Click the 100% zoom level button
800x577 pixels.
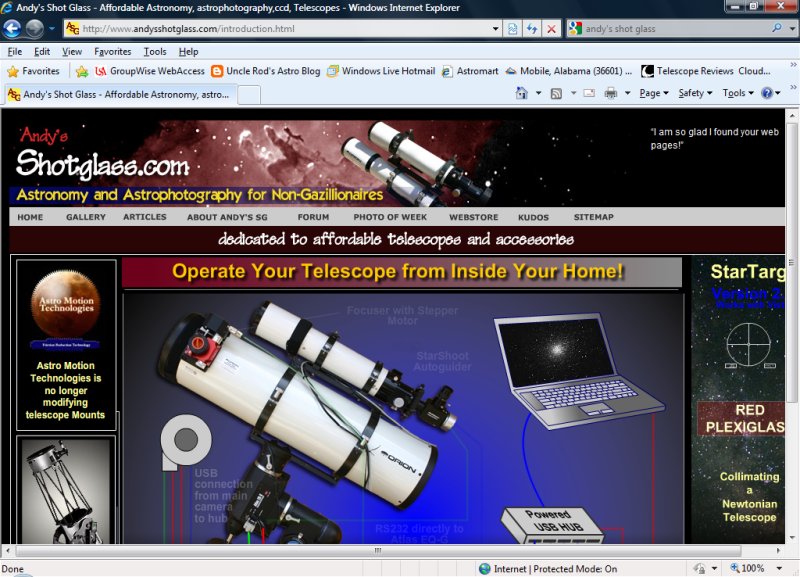tap(748, 568)
